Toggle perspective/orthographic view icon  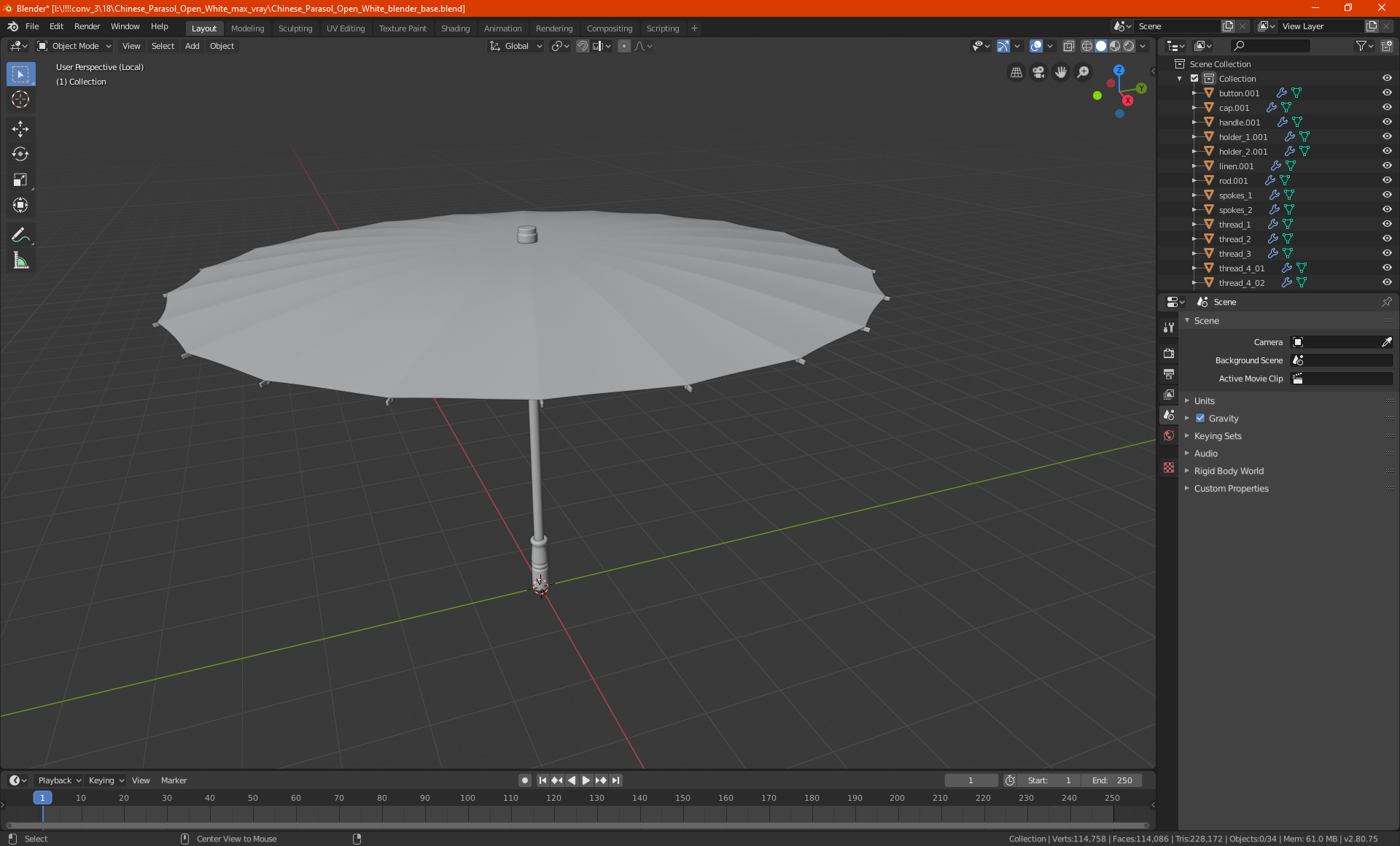point(1016,72)
